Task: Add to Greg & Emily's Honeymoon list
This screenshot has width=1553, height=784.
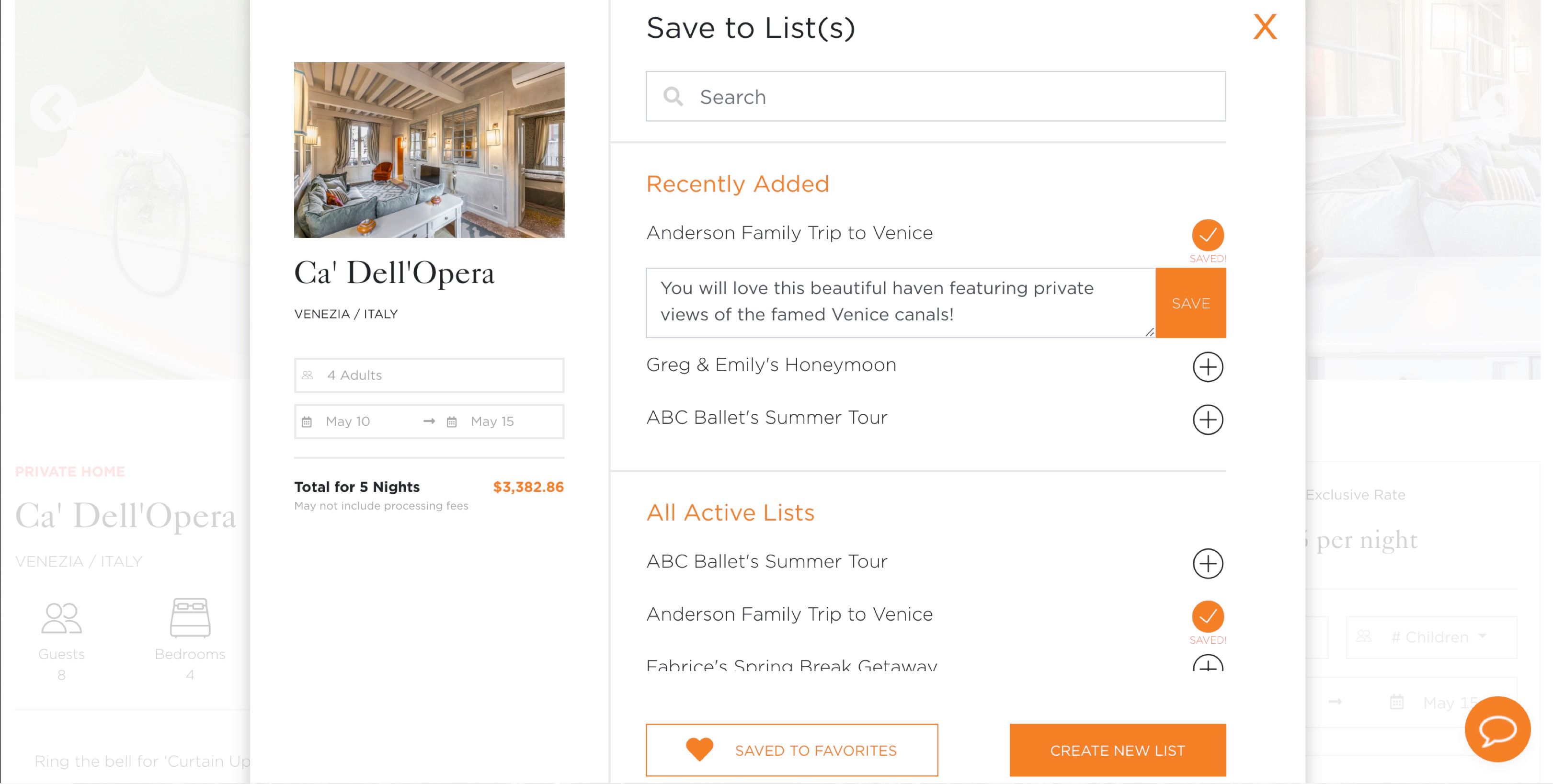Action: [x=1208, y=366]
